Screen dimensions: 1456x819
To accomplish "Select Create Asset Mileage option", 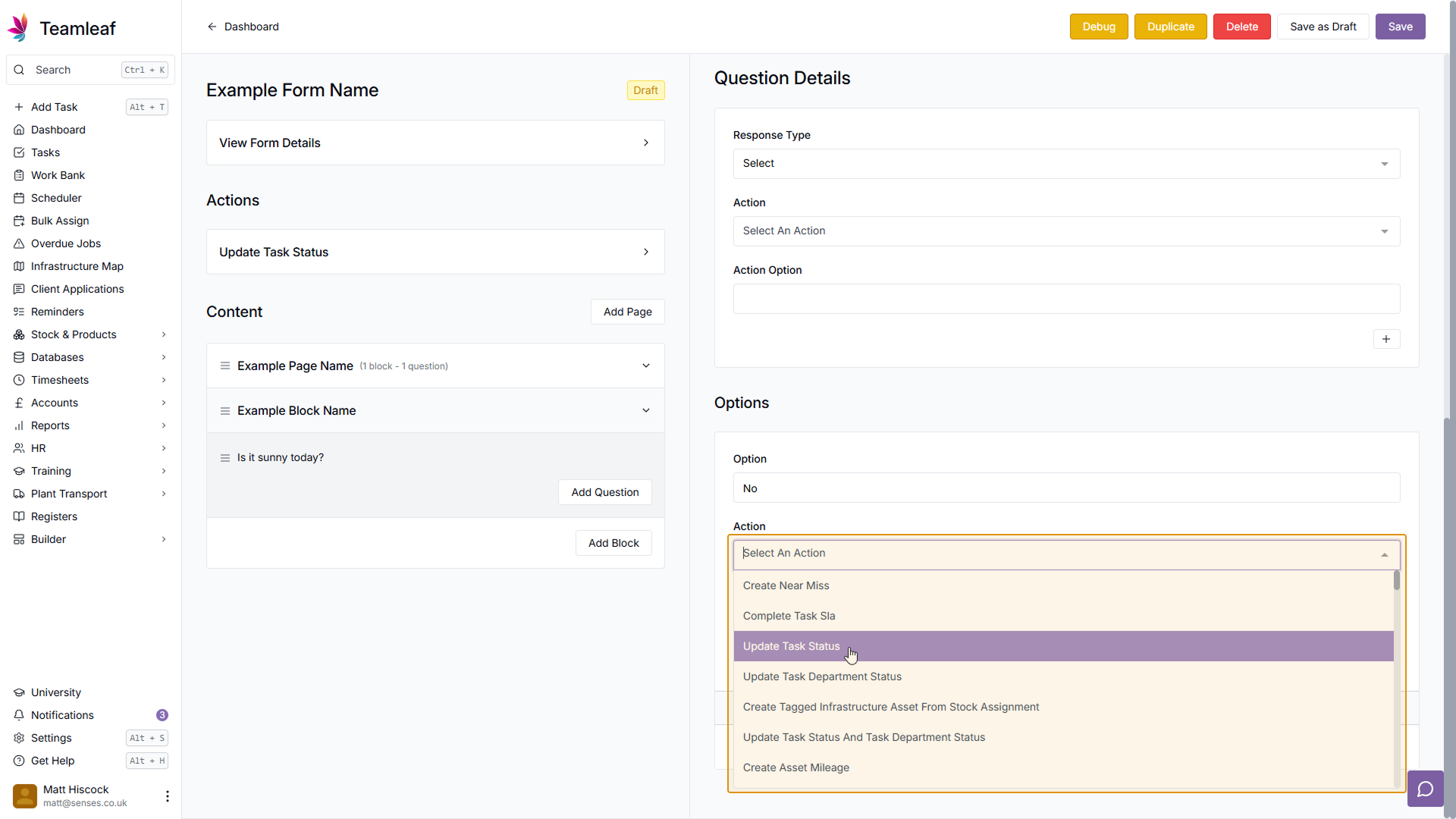I will coord(795,767).
